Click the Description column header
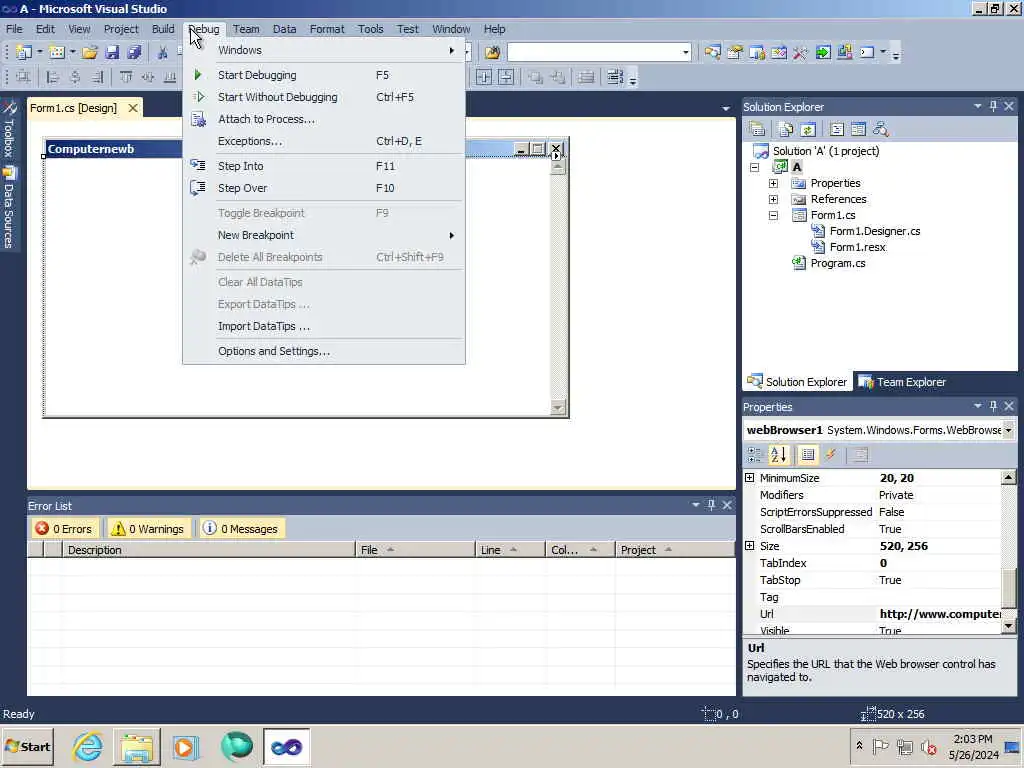 (x=208, y=550)
